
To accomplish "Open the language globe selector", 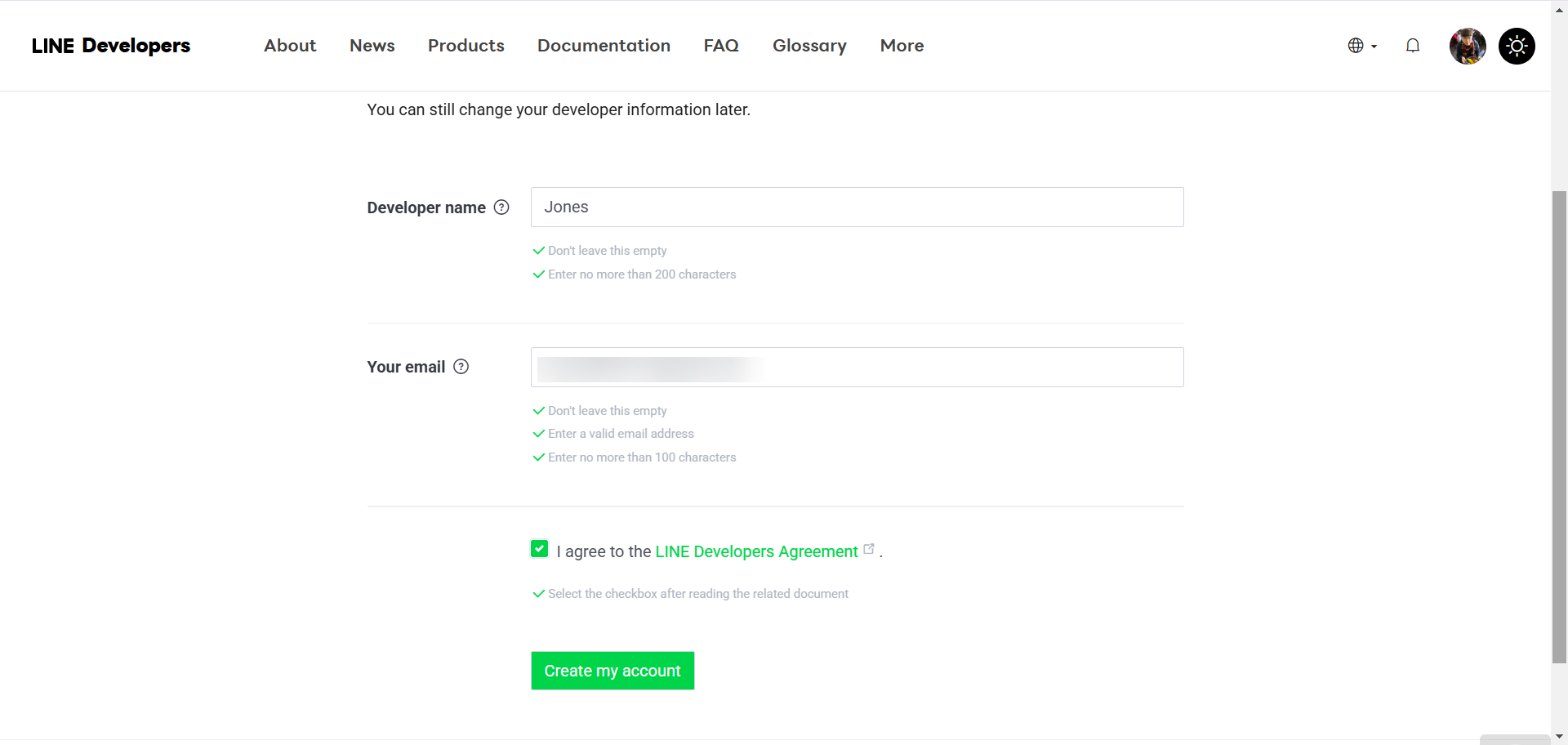I will tap(1362, 46).
